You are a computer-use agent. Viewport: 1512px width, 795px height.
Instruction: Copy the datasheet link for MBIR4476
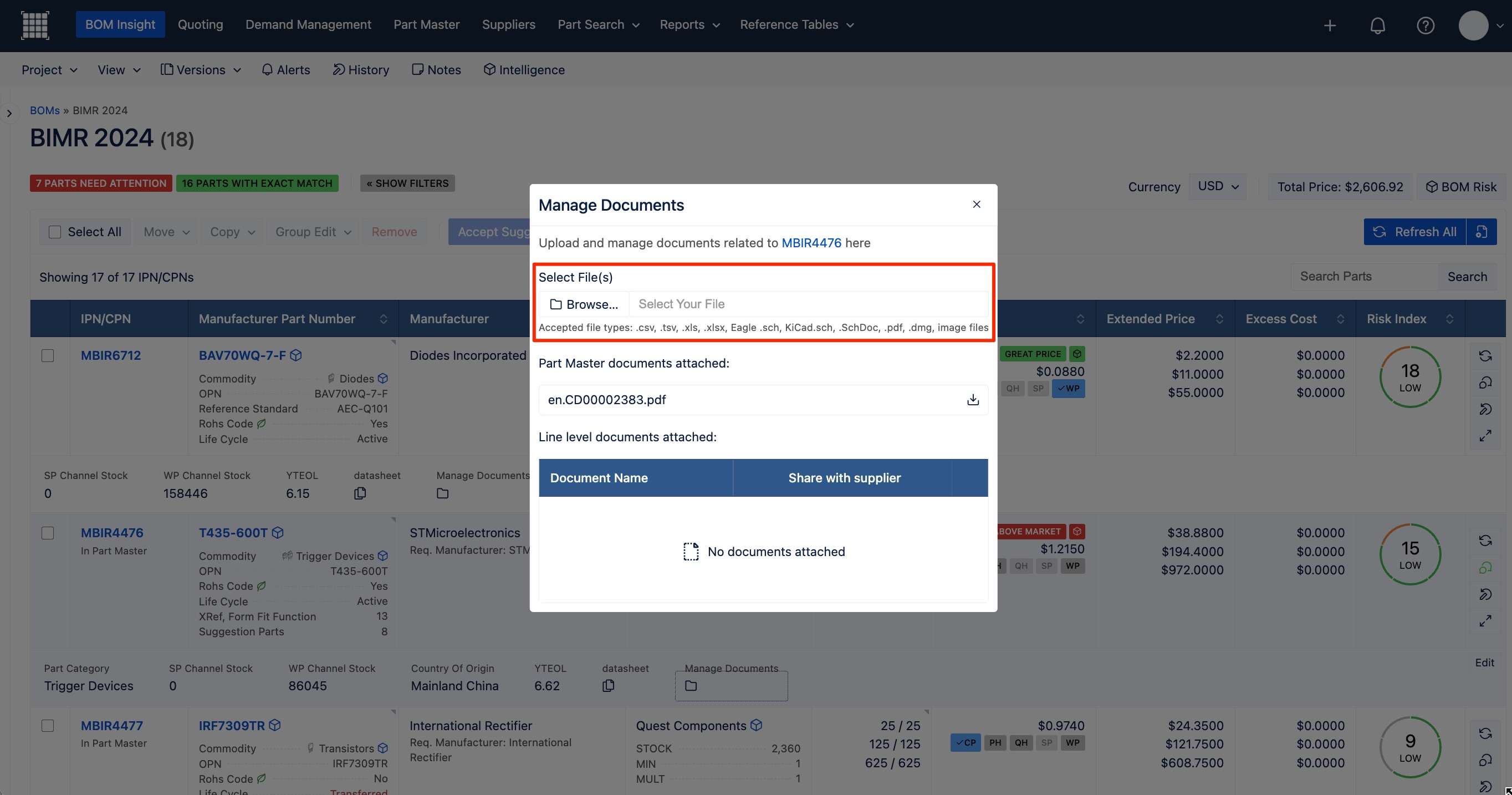click(x=608, y=686)
